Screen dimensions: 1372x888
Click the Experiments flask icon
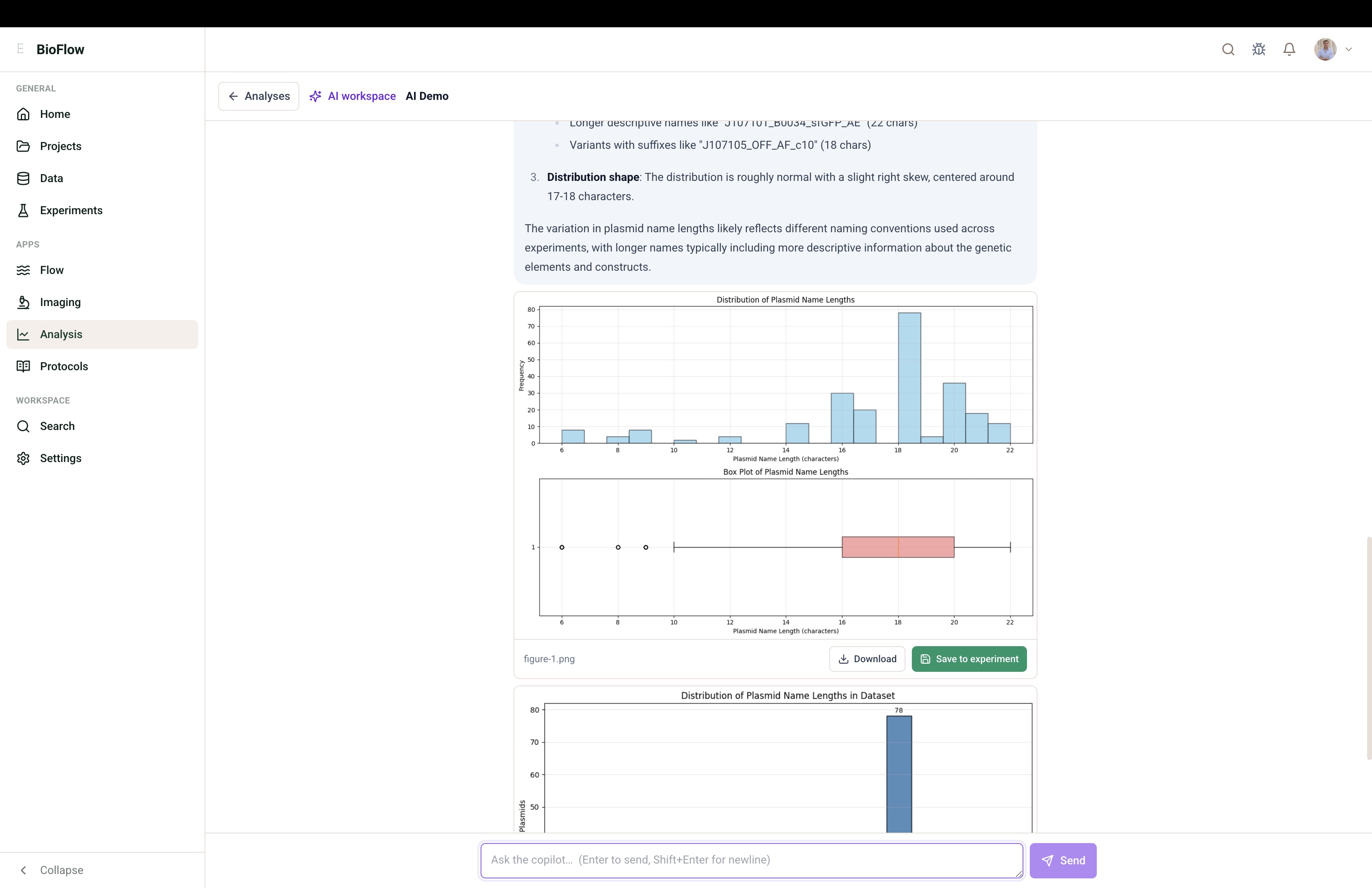[23, 210]
